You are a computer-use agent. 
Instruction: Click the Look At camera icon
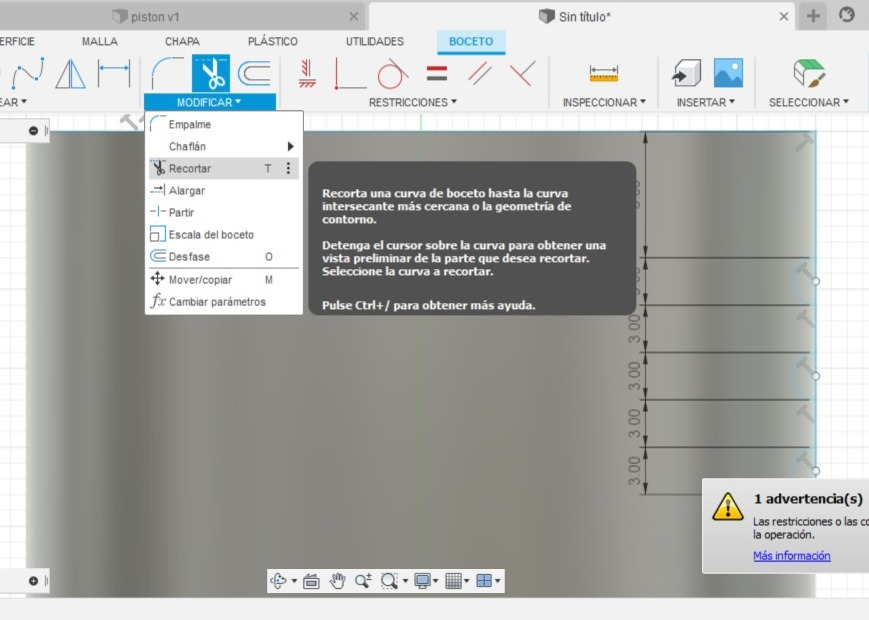click(x=311, y=581)
